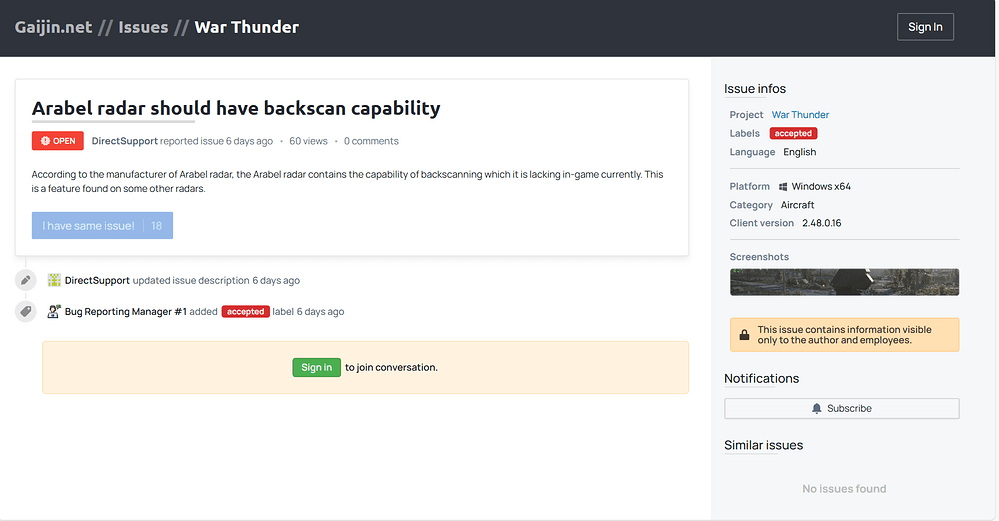999x521 pixels.
Task: Click DirectSupport avatar in the update entry
Action: (54, 280)
